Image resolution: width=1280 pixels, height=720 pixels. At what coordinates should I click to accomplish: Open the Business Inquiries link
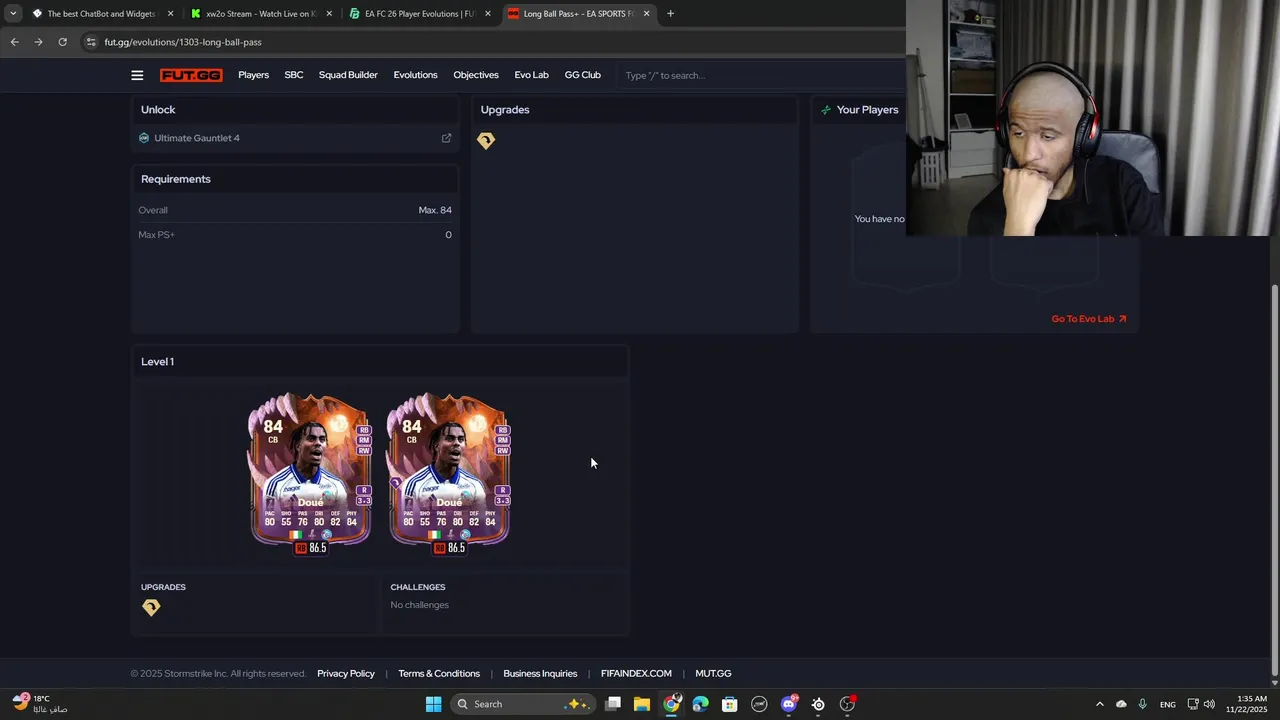[540, 673]
